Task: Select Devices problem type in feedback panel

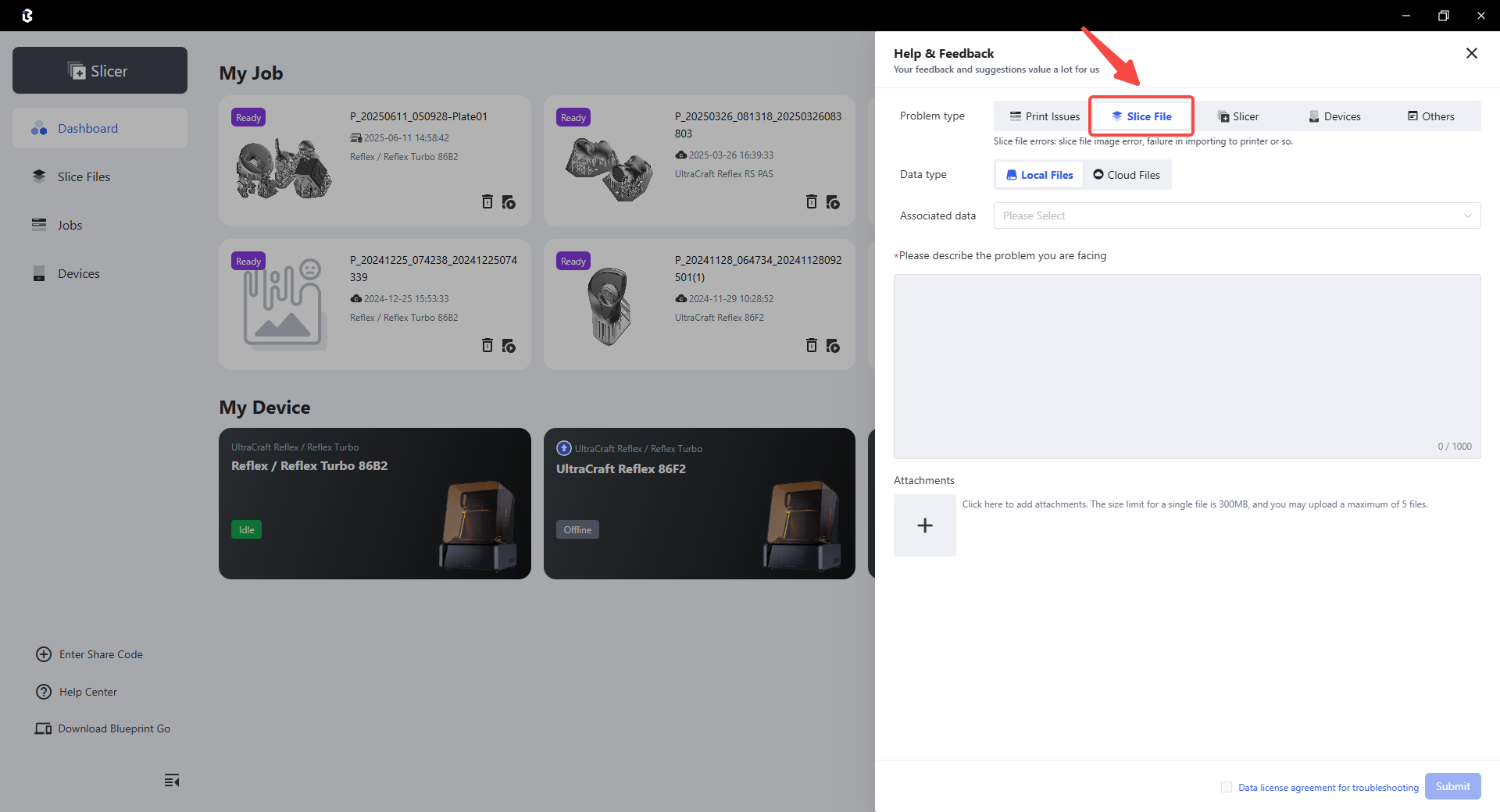Action: 1334,116
